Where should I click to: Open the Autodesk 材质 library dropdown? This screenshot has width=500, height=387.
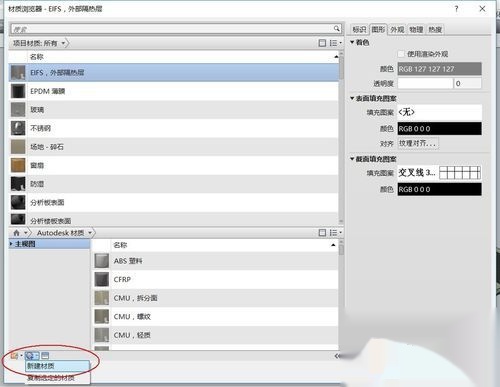click(x=90, y=233)
